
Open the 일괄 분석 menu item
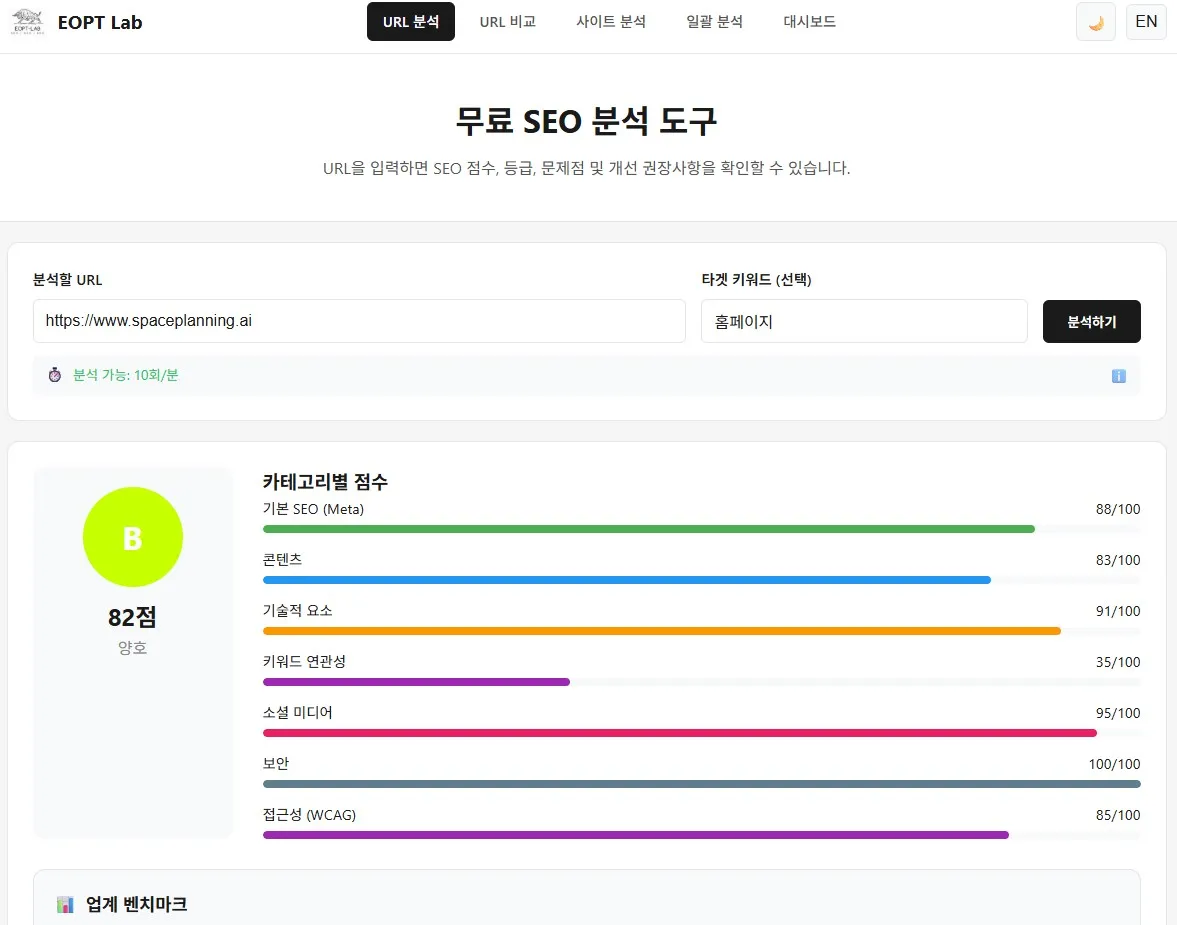click(714, 21)
